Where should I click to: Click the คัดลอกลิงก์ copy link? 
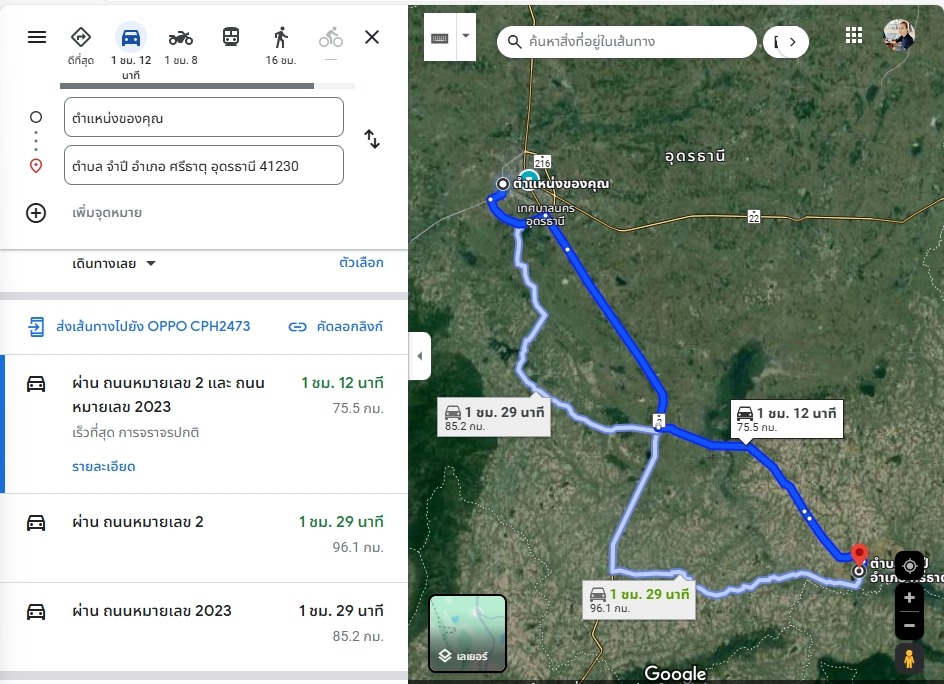[x=335, y=327]
